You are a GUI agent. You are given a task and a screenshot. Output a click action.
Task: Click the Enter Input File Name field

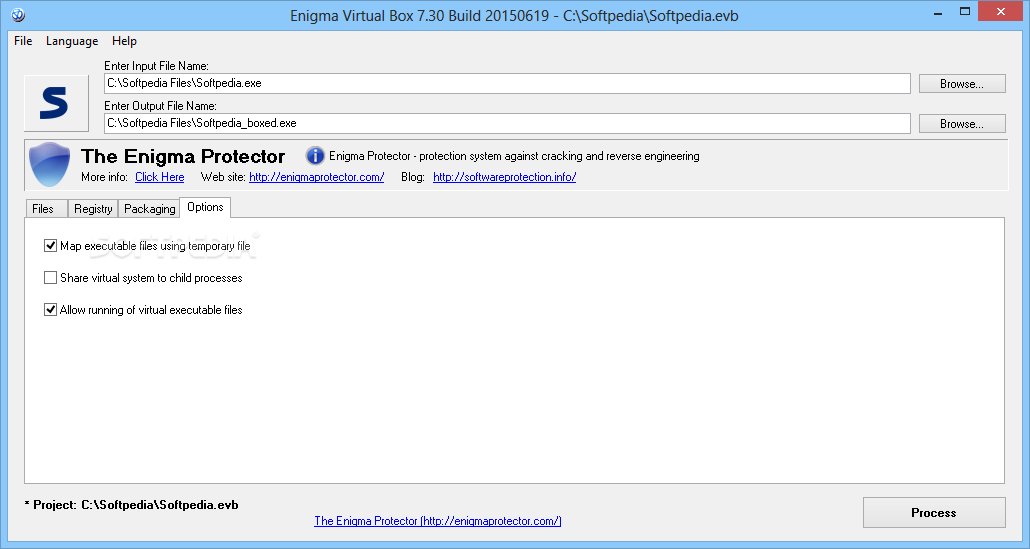click(x=507, y=83)
